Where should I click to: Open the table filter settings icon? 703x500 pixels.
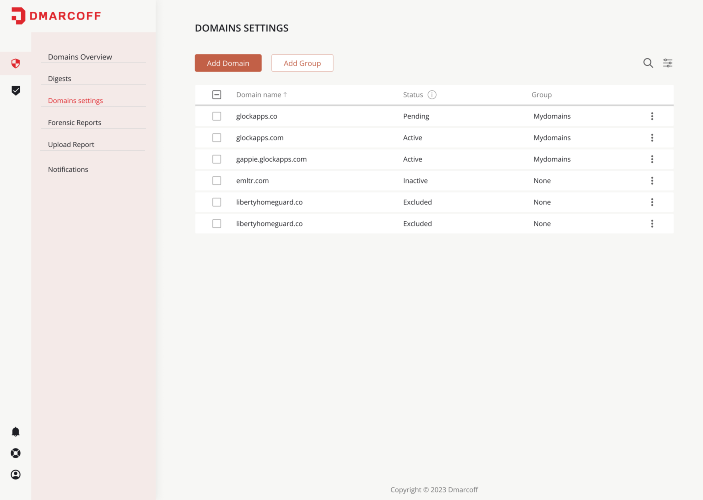(x=668, y=63)
